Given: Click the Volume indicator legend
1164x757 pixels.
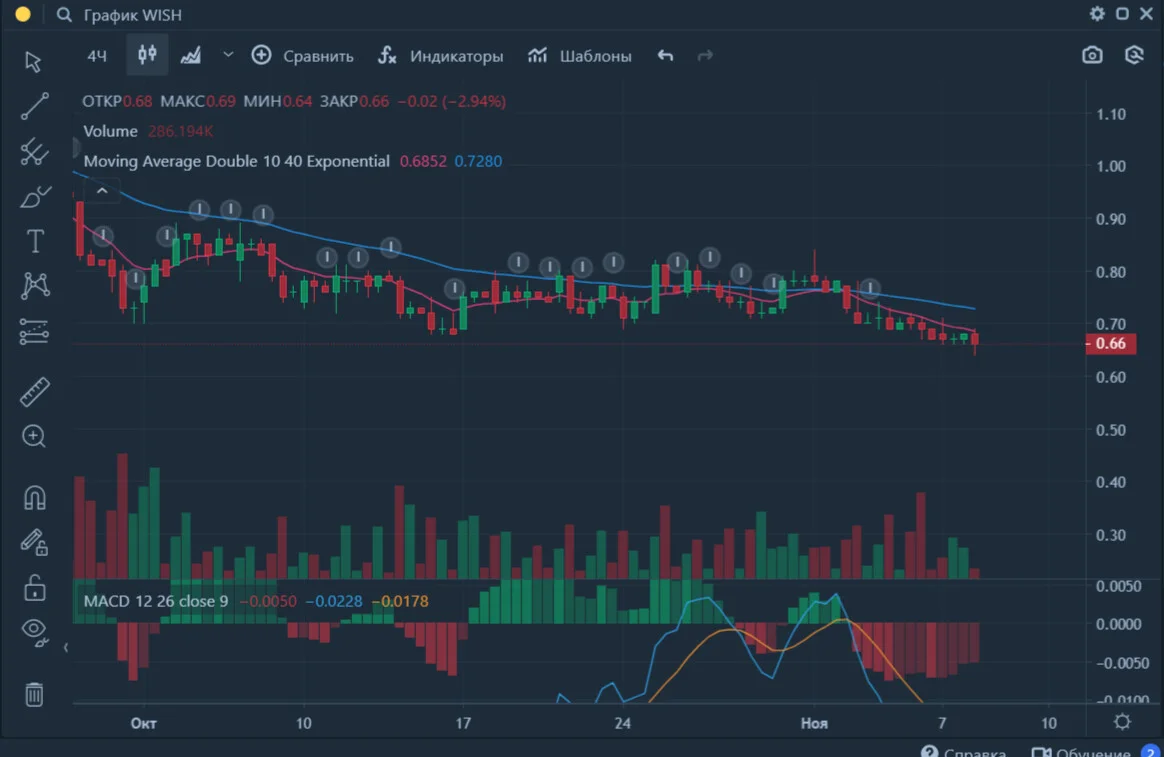Looking at the screenshot, I should pyautogui.click(x=111, y=131).
